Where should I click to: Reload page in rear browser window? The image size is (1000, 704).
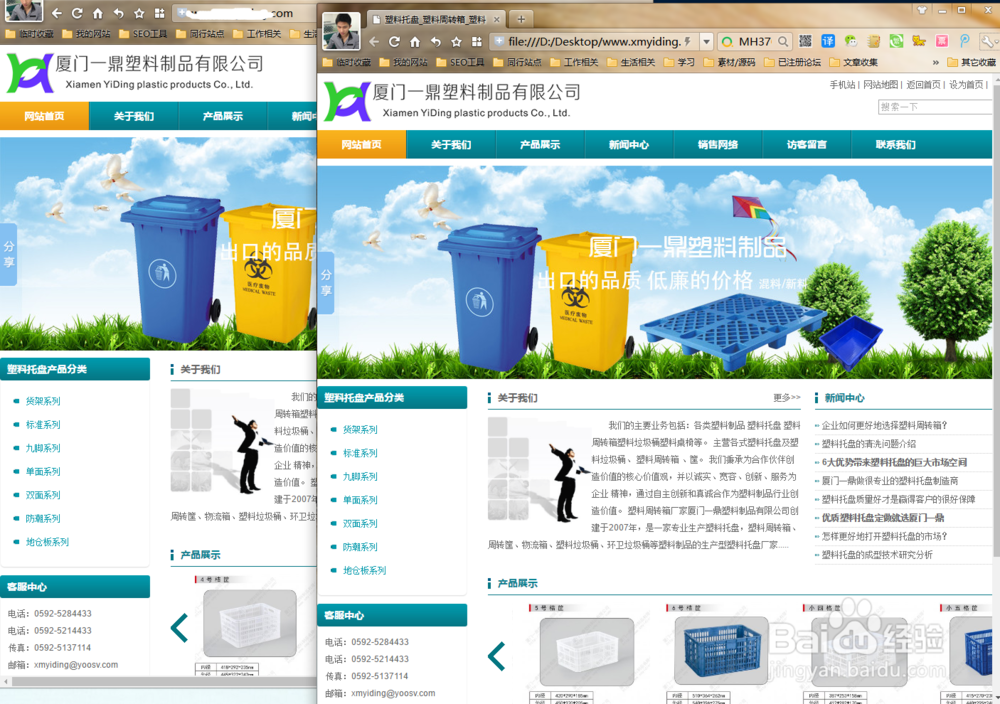coord(77,13)
